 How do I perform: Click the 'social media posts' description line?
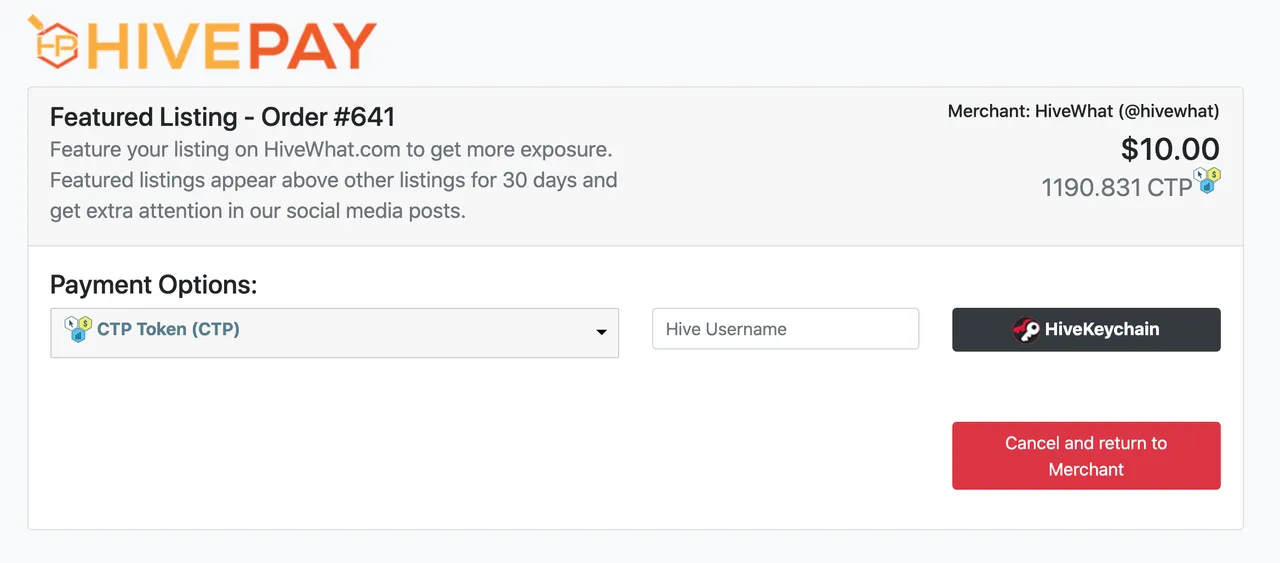(258, 212)
